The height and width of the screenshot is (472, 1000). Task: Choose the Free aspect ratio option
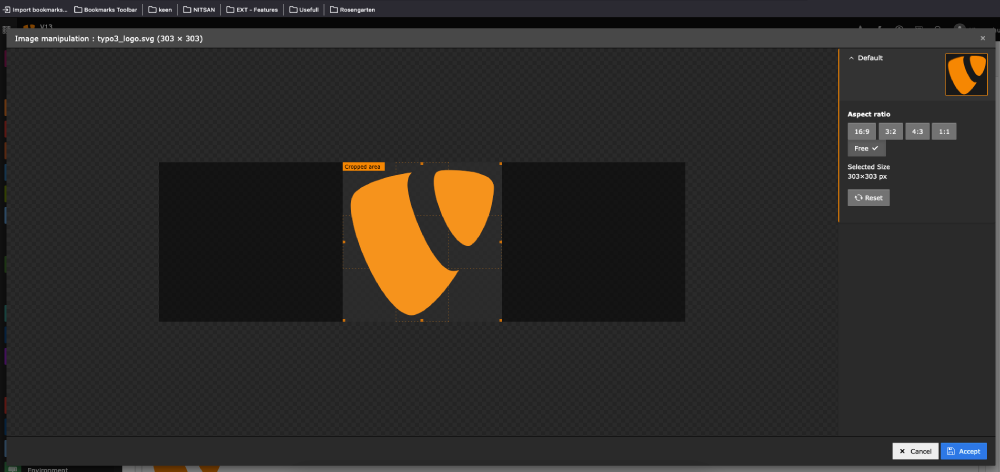pyautogui.click(x=866, y=149)
